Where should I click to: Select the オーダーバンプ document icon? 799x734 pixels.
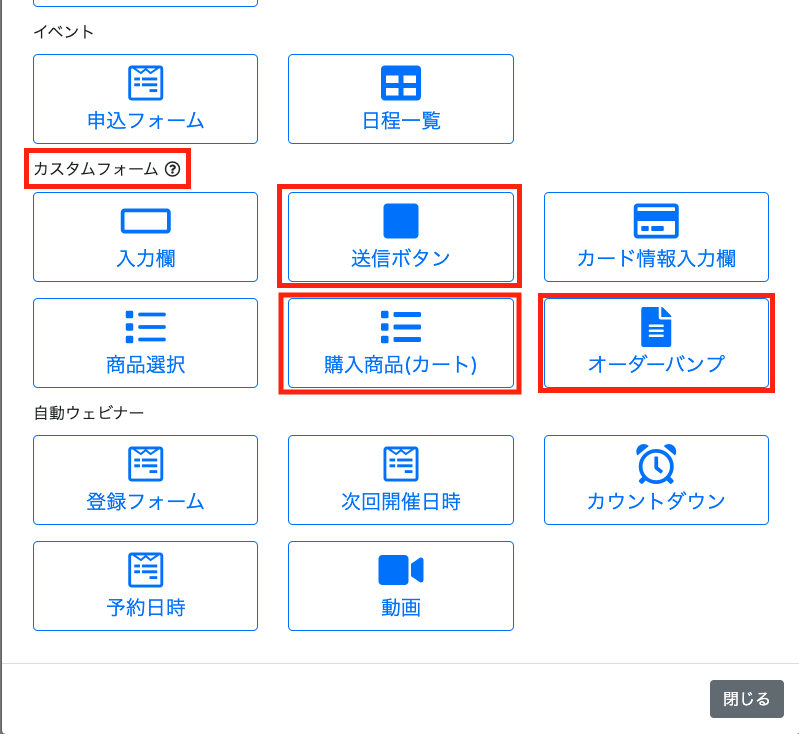(x=656, y=327)
